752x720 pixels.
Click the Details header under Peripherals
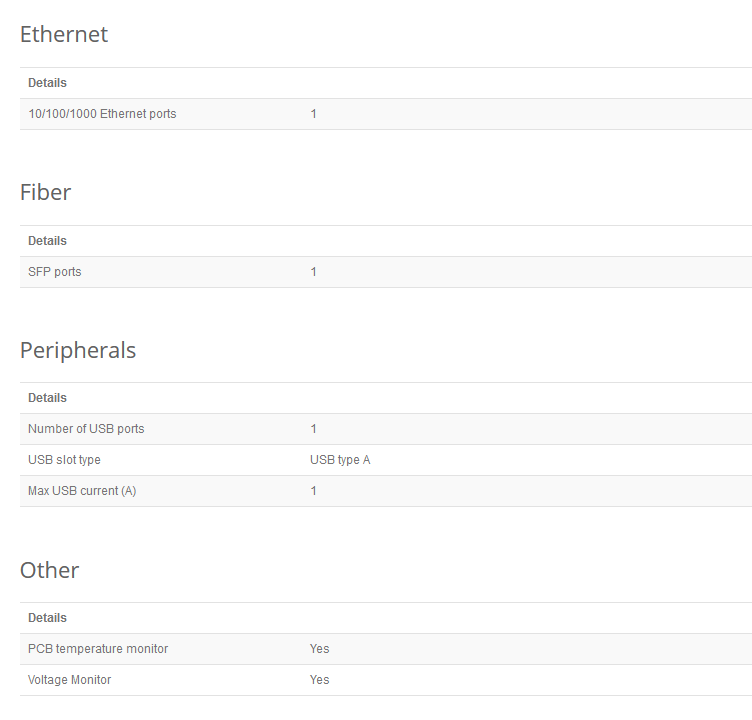[x=48, y=398]
